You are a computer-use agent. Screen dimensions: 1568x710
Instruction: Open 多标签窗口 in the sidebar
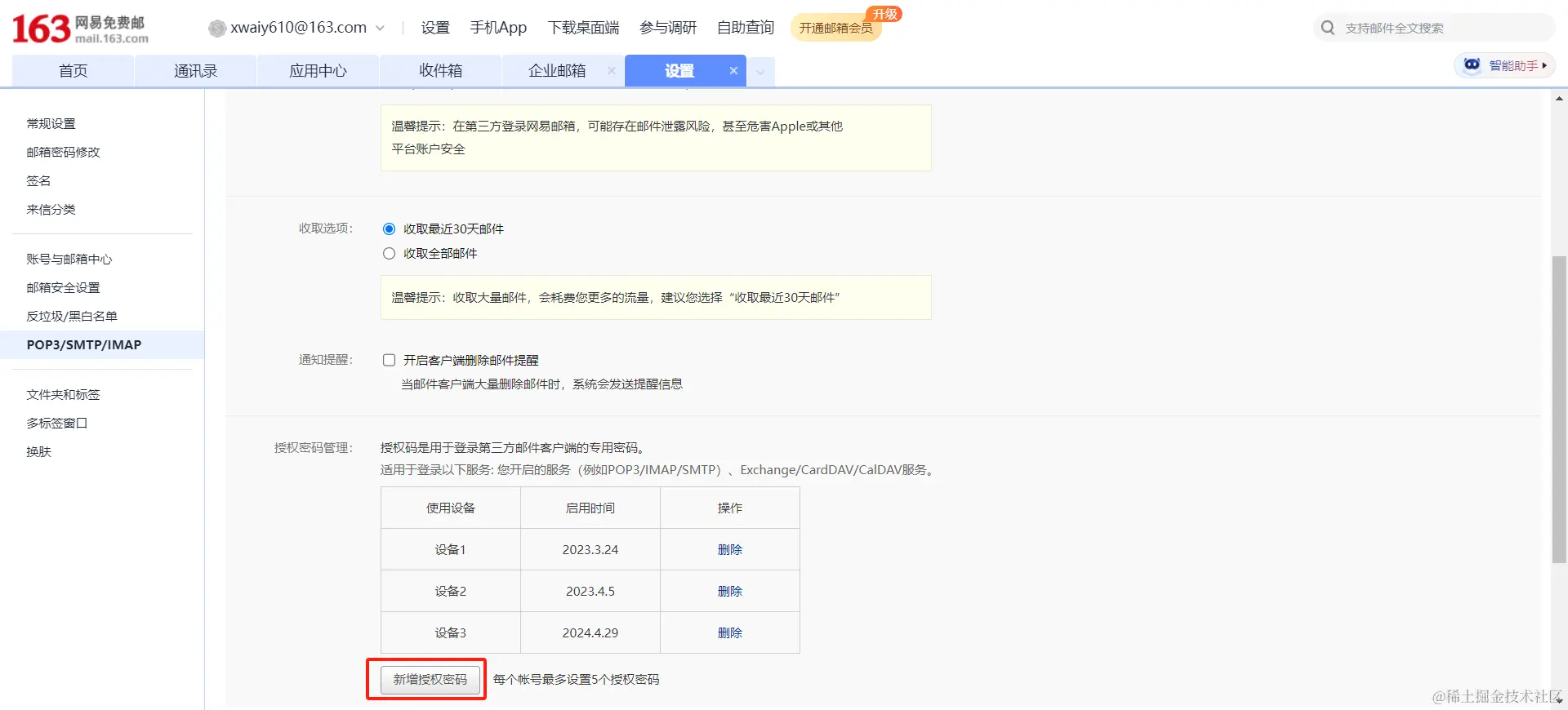[57, 423]
